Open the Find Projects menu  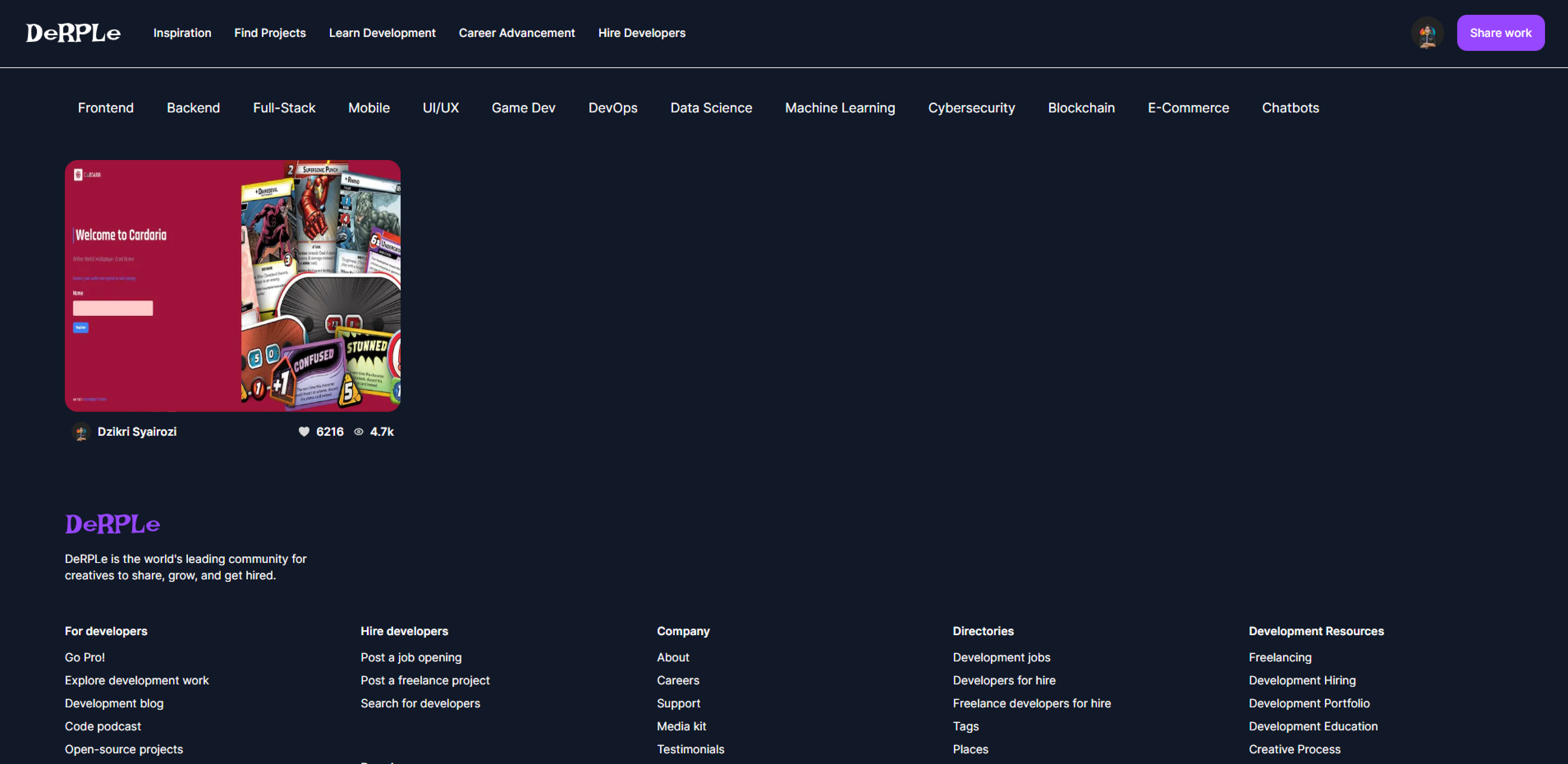[x=270, y=33]
